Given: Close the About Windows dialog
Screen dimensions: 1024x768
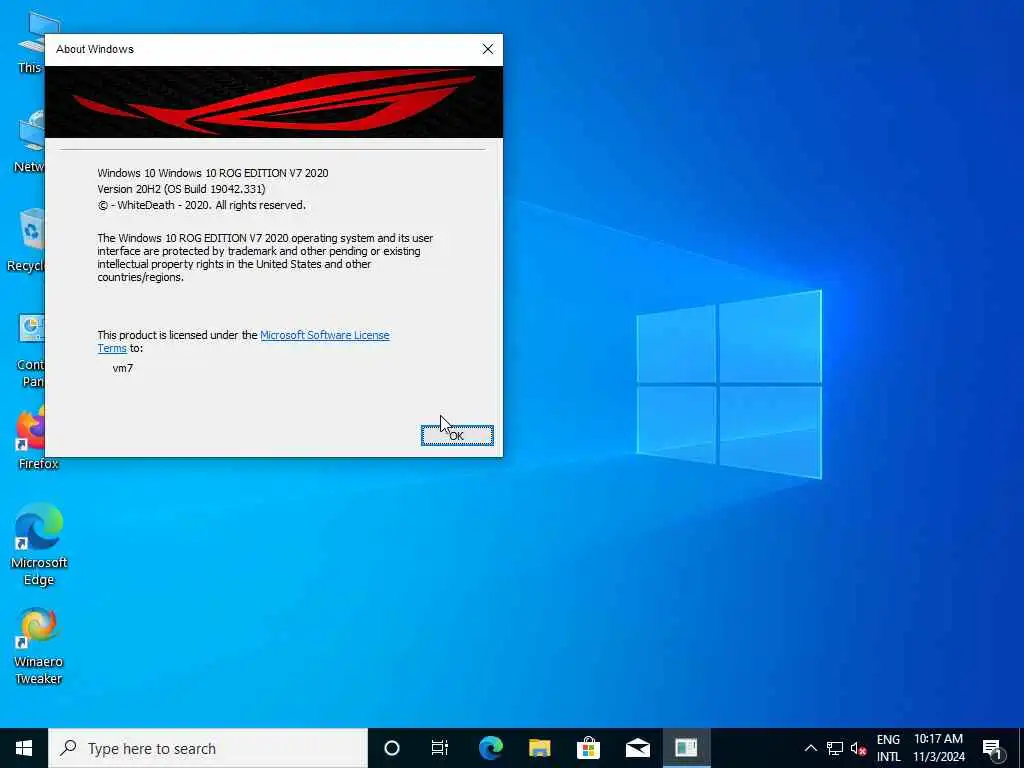Looking at the screenshot, I should (x=488, y=49).
